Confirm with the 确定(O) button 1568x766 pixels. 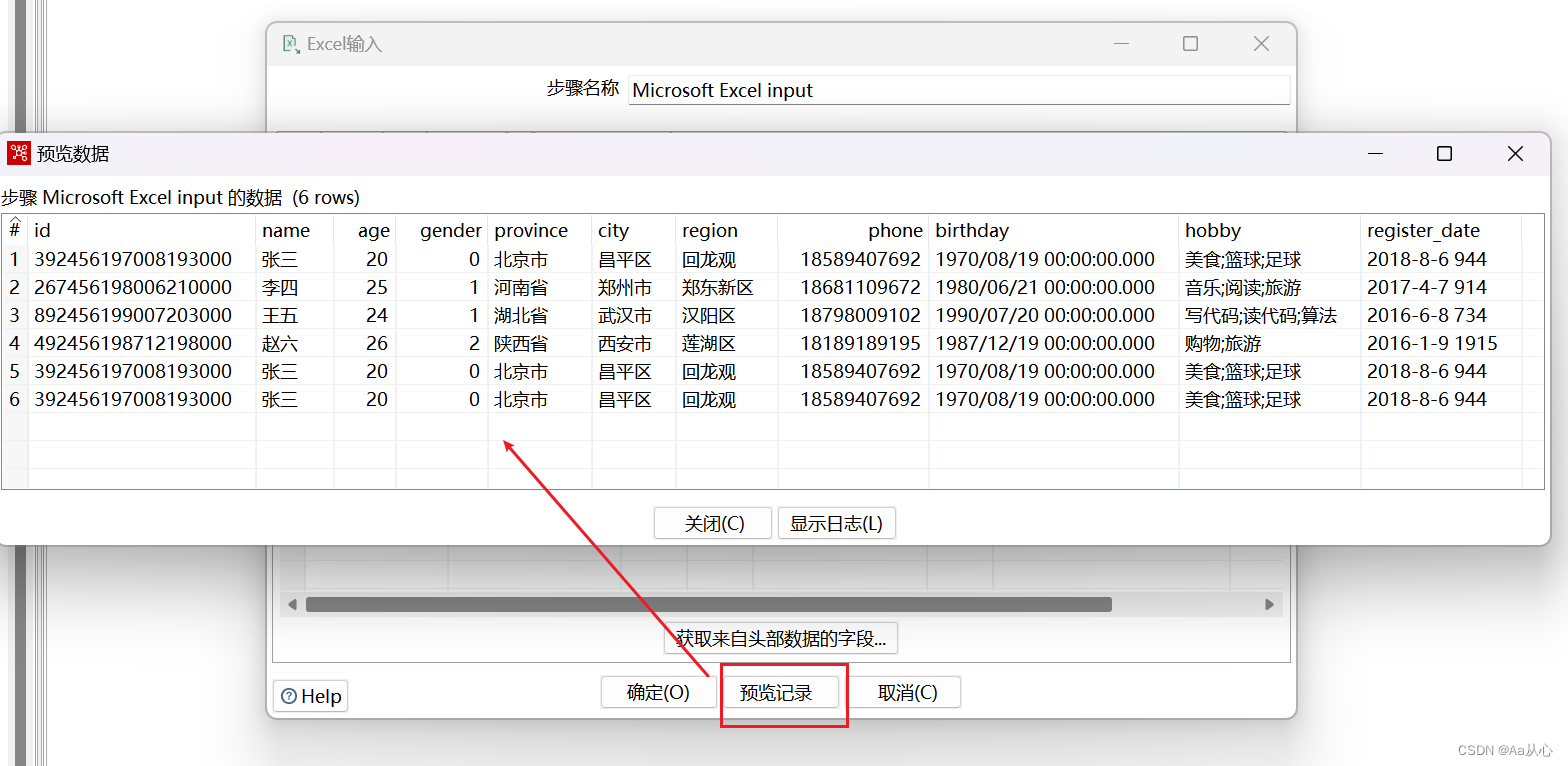point(658,692)
